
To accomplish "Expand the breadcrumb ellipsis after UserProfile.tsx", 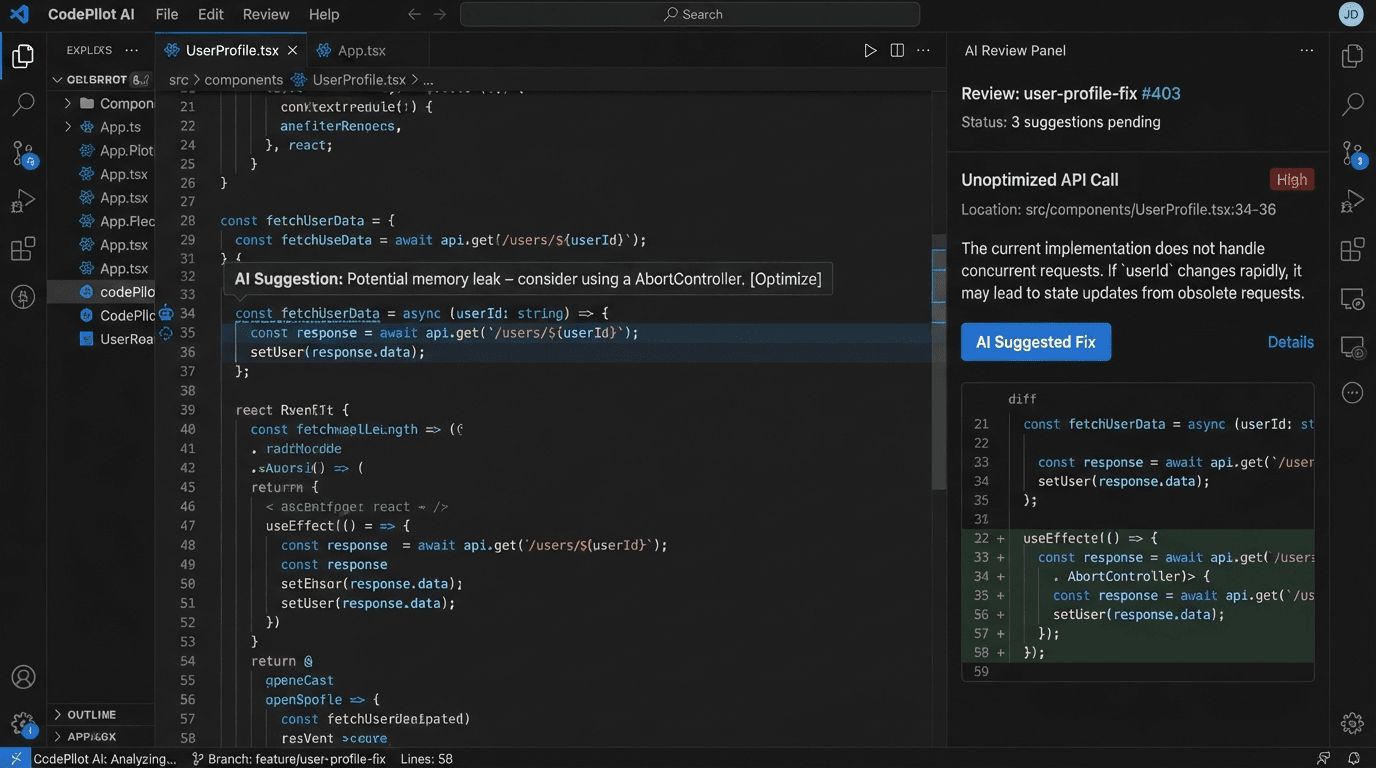I will point(428,80).
